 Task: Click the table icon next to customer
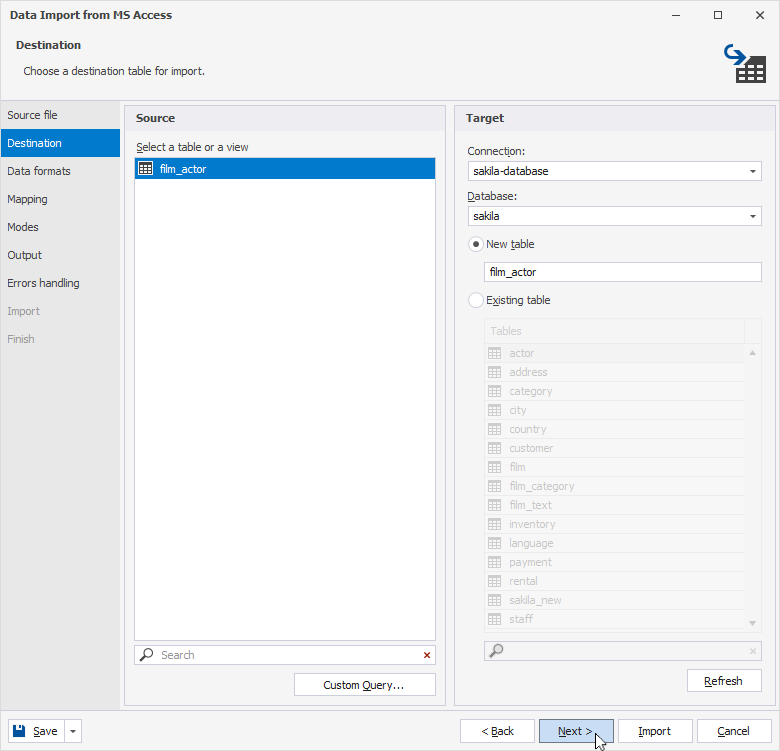tap(494, 448)
